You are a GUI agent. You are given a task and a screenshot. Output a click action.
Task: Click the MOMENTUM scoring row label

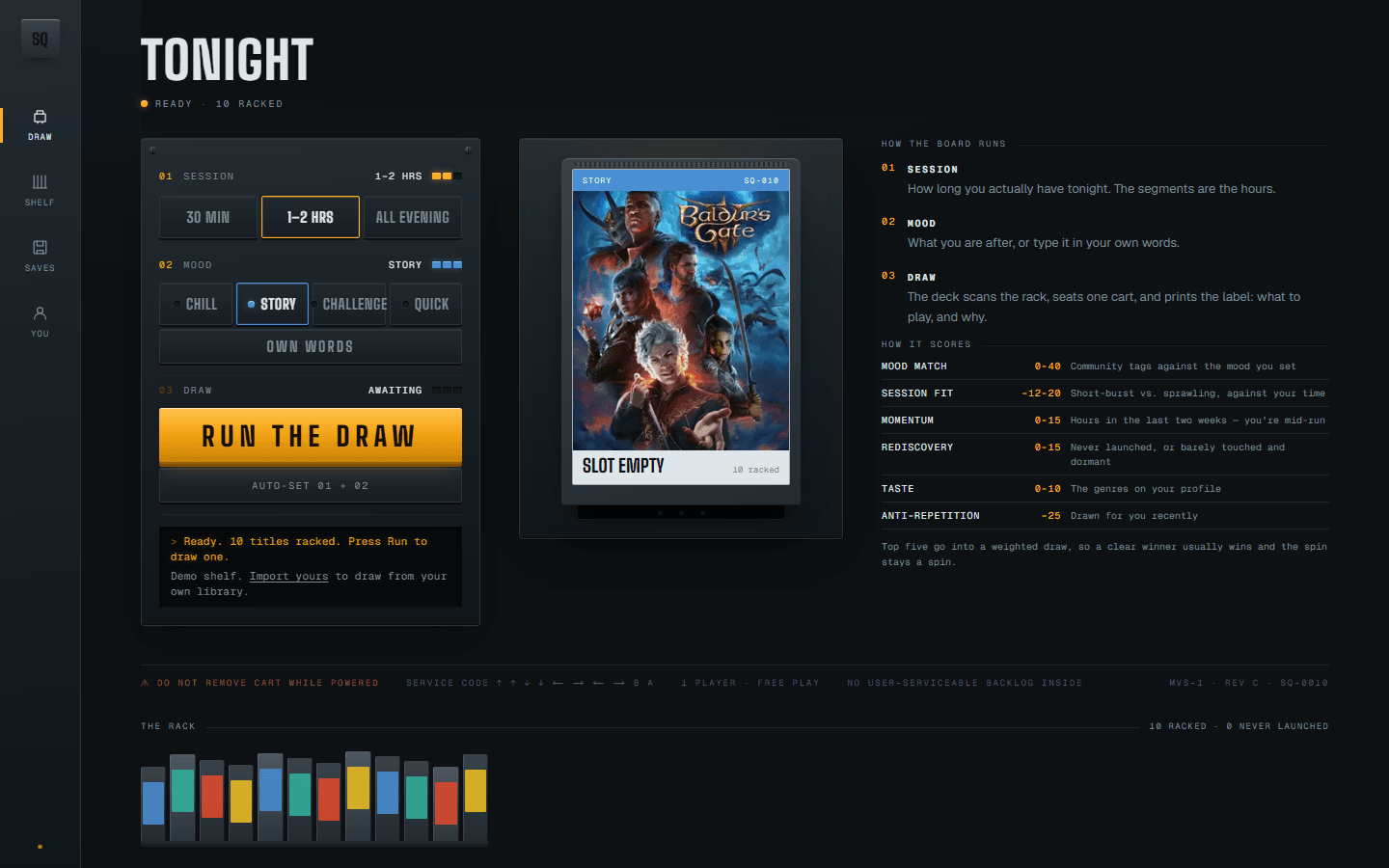[908, 420]
